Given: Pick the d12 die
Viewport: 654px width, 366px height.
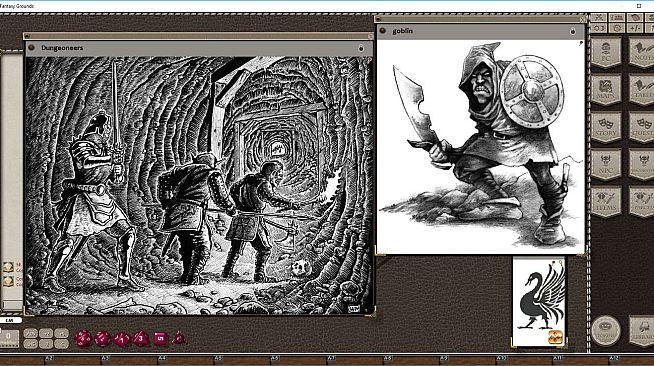Looking at the screenshot, I should pyautogui.click(x=102, y=338).
